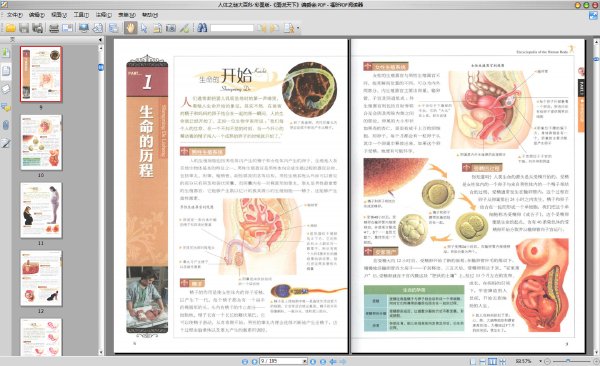
Task: Click the open folder icon in toolbar
Action: [10, 28]
